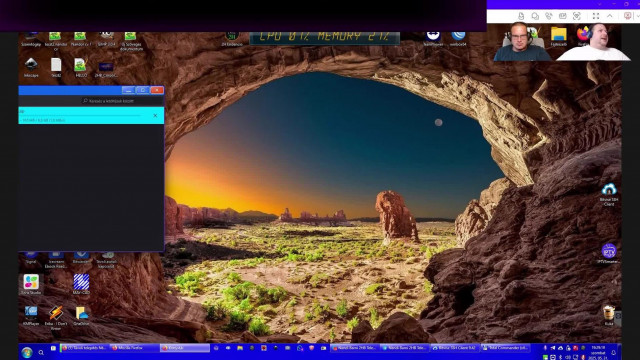This screenshot has width=640, height=360.
Task: Switch to Bitvise SSH Client taskbar task
Action: (454, 348)
